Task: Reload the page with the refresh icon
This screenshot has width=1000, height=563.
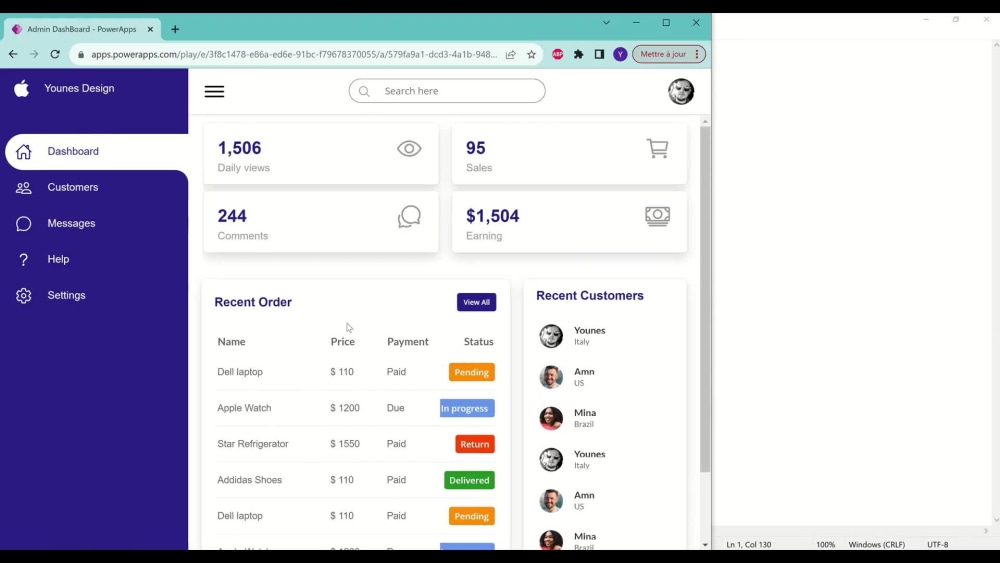Action: coord(55,54)
